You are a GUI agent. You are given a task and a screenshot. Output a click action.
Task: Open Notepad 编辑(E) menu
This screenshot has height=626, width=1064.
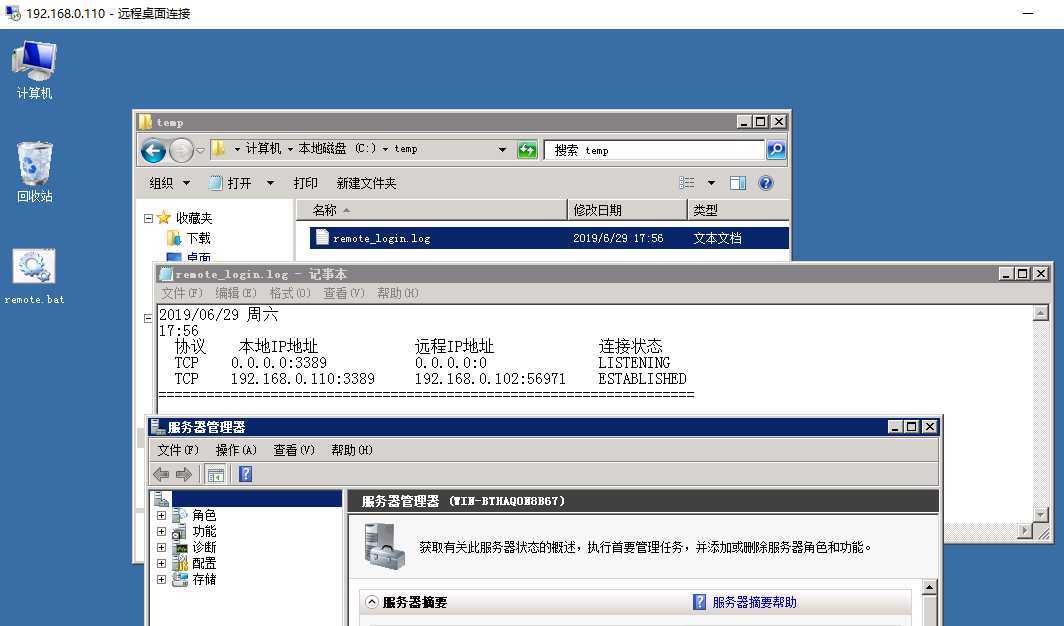coord(235,293)
